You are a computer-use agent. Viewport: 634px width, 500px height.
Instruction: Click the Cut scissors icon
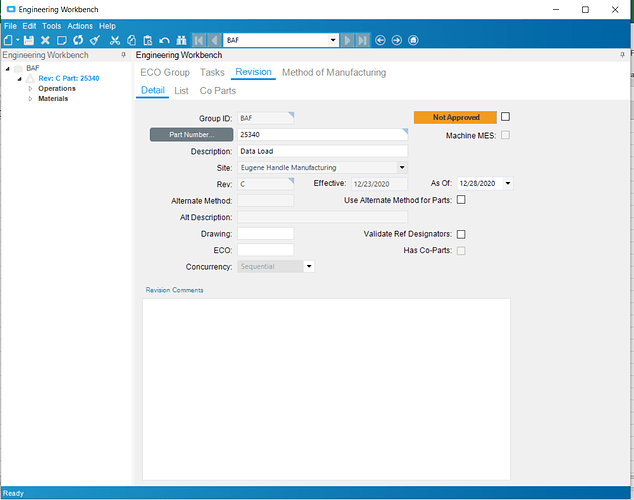point(115,40)
